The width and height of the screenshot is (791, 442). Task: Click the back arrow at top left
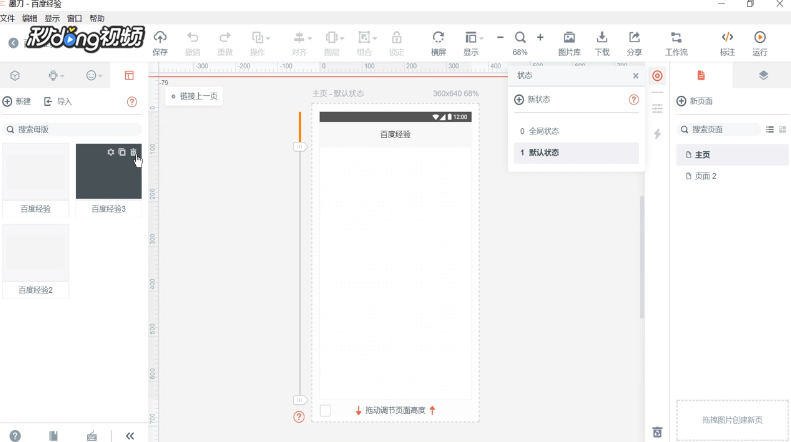[14, 43]
